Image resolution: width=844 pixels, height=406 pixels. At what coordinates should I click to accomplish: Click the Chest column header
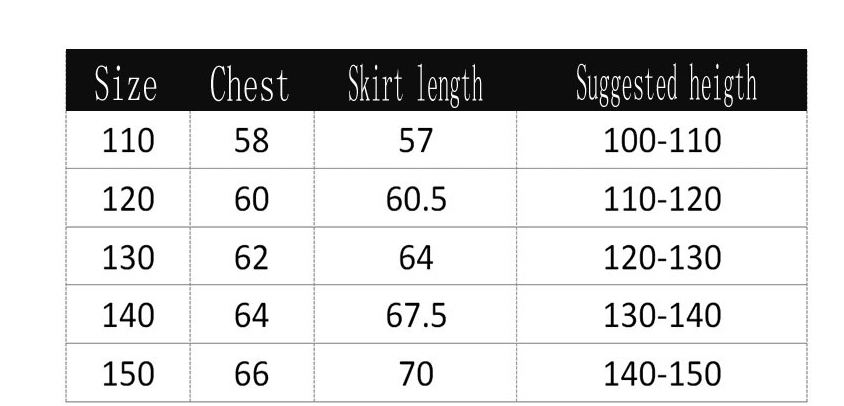249,84
